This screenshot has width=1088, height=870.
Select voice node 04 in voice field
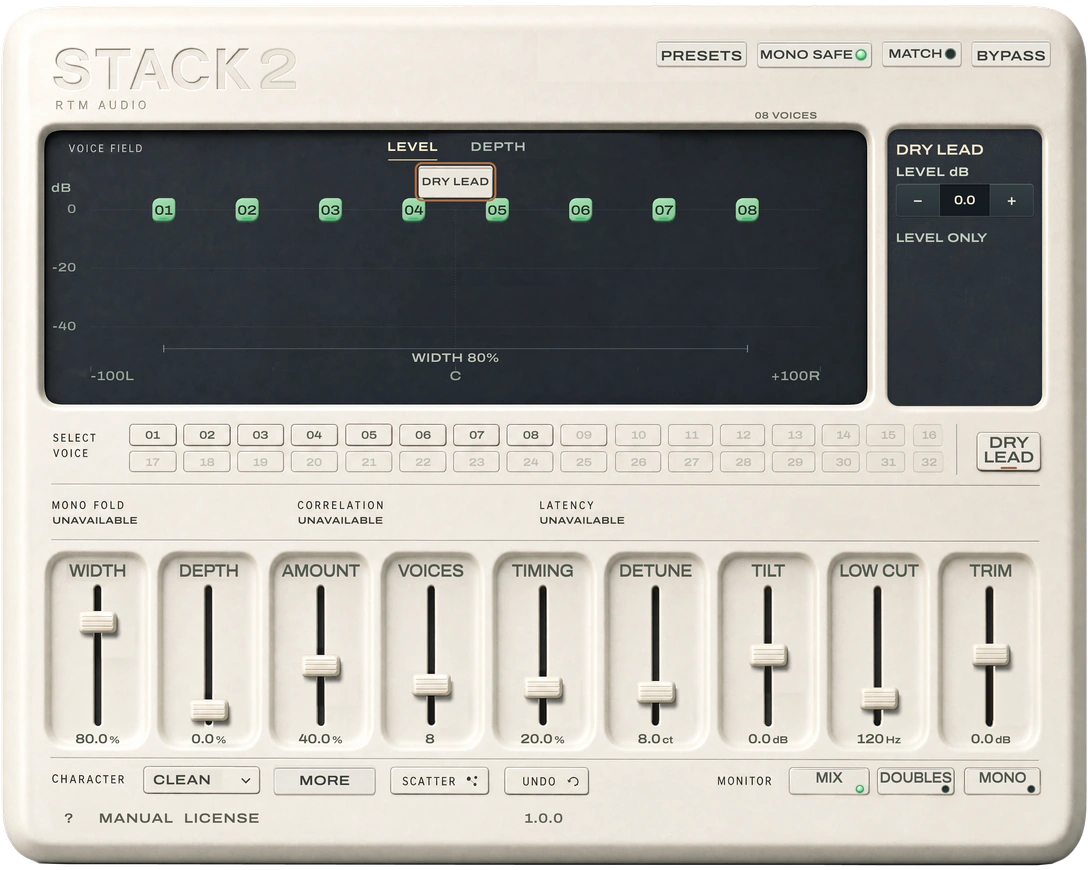pyautogui.click(x=414, y=210)
